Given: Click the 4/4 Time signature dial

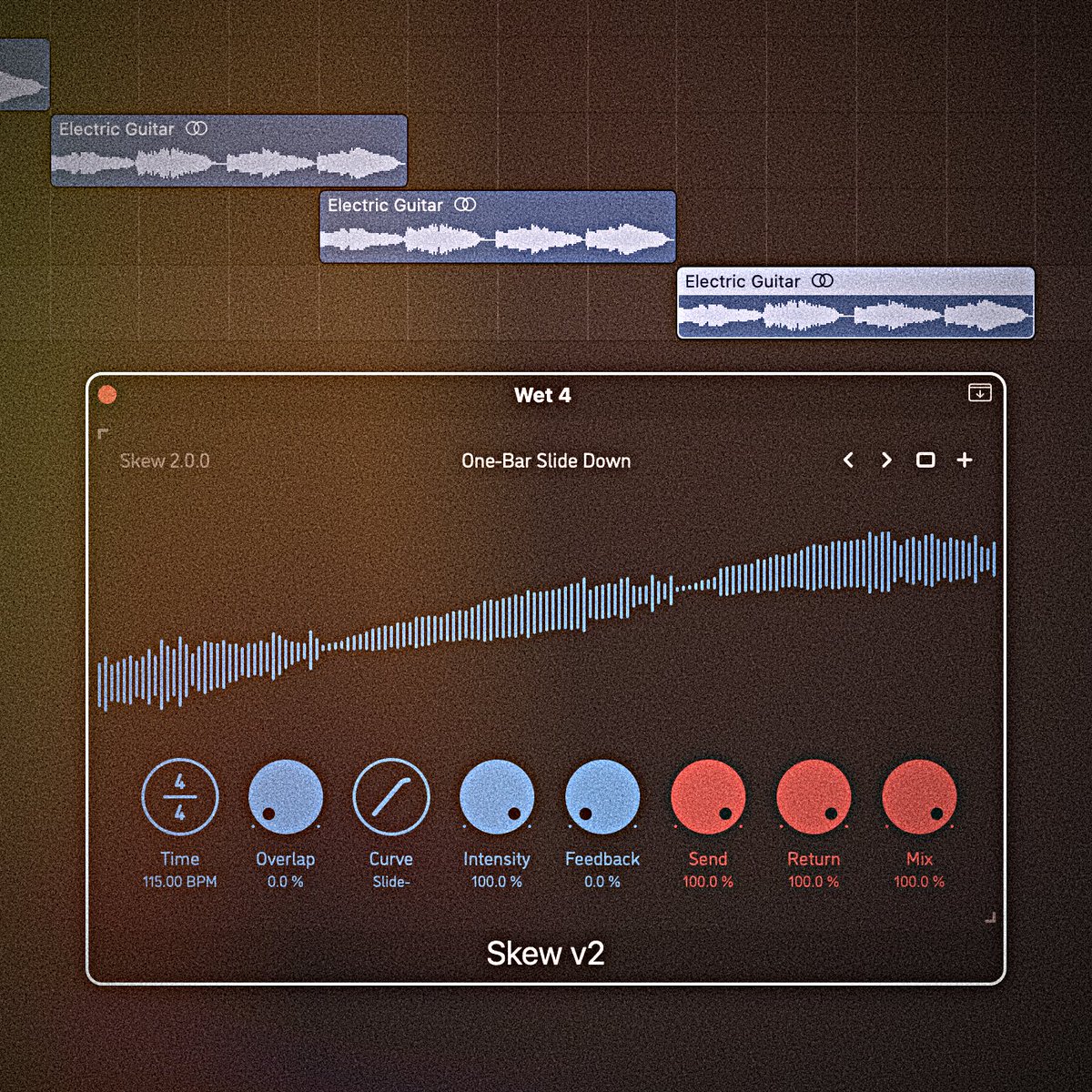Looking at the screenshot, I should (x=180, y=798).
